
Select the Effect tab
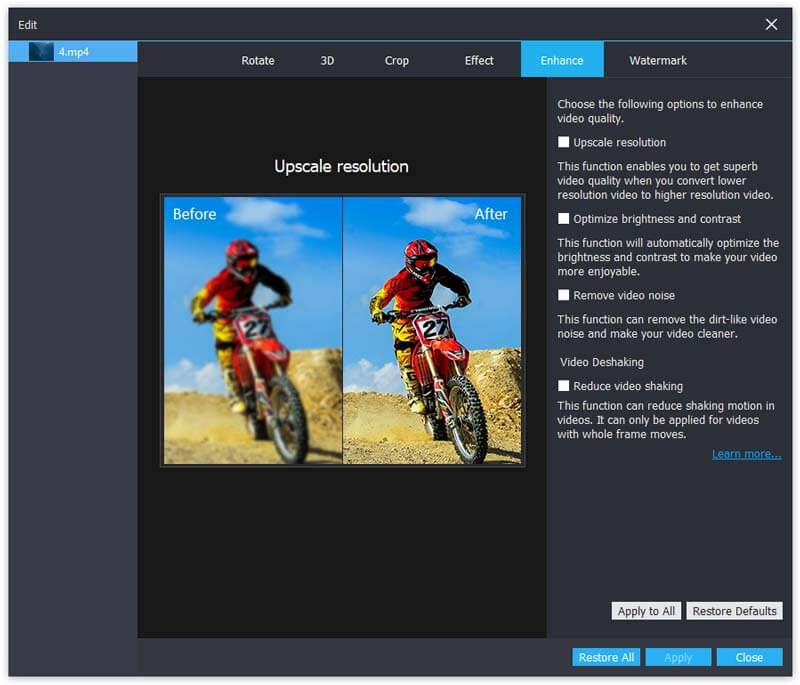(x=479, y=60)
